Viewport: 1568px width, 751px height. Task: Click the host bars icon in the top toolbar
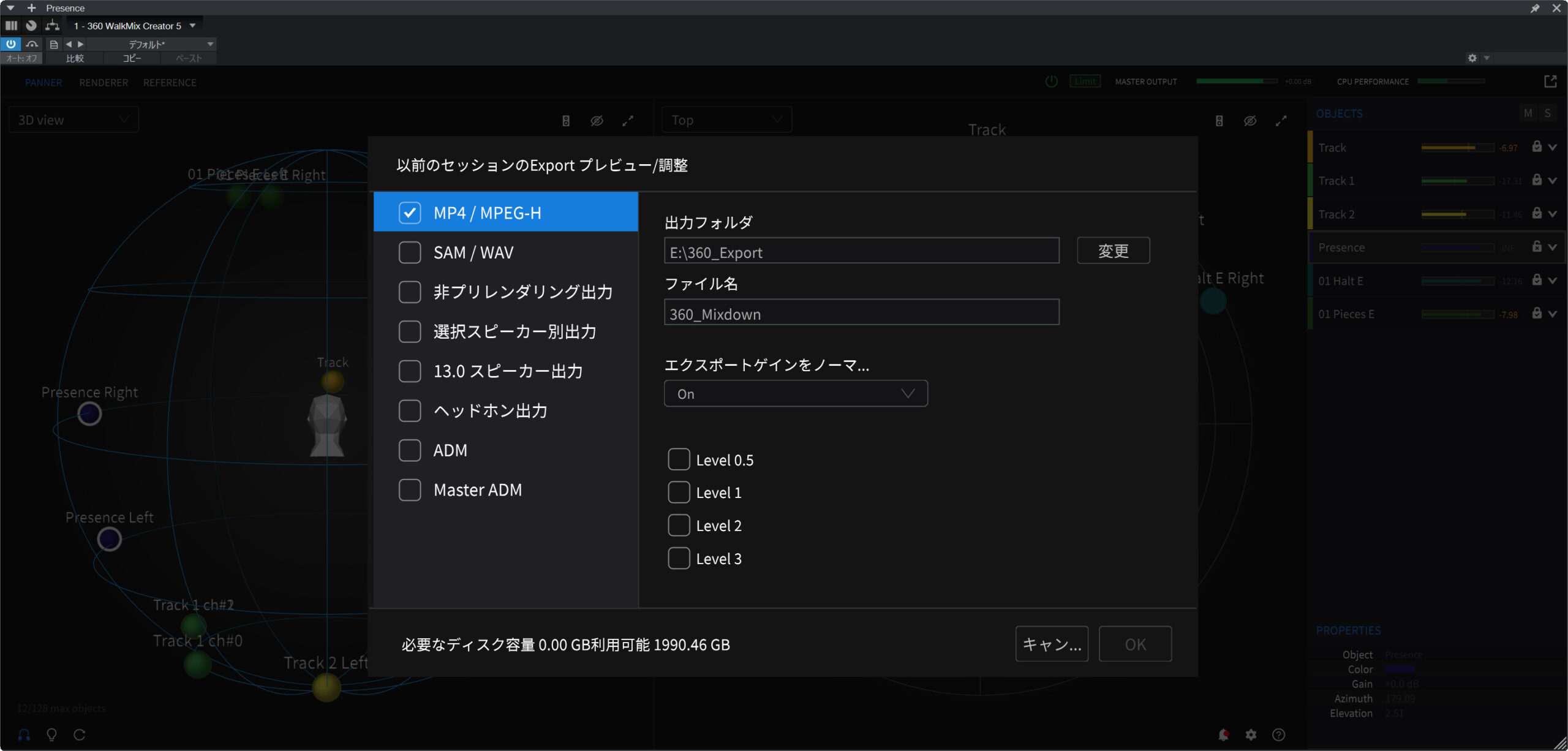pos(11,26)
